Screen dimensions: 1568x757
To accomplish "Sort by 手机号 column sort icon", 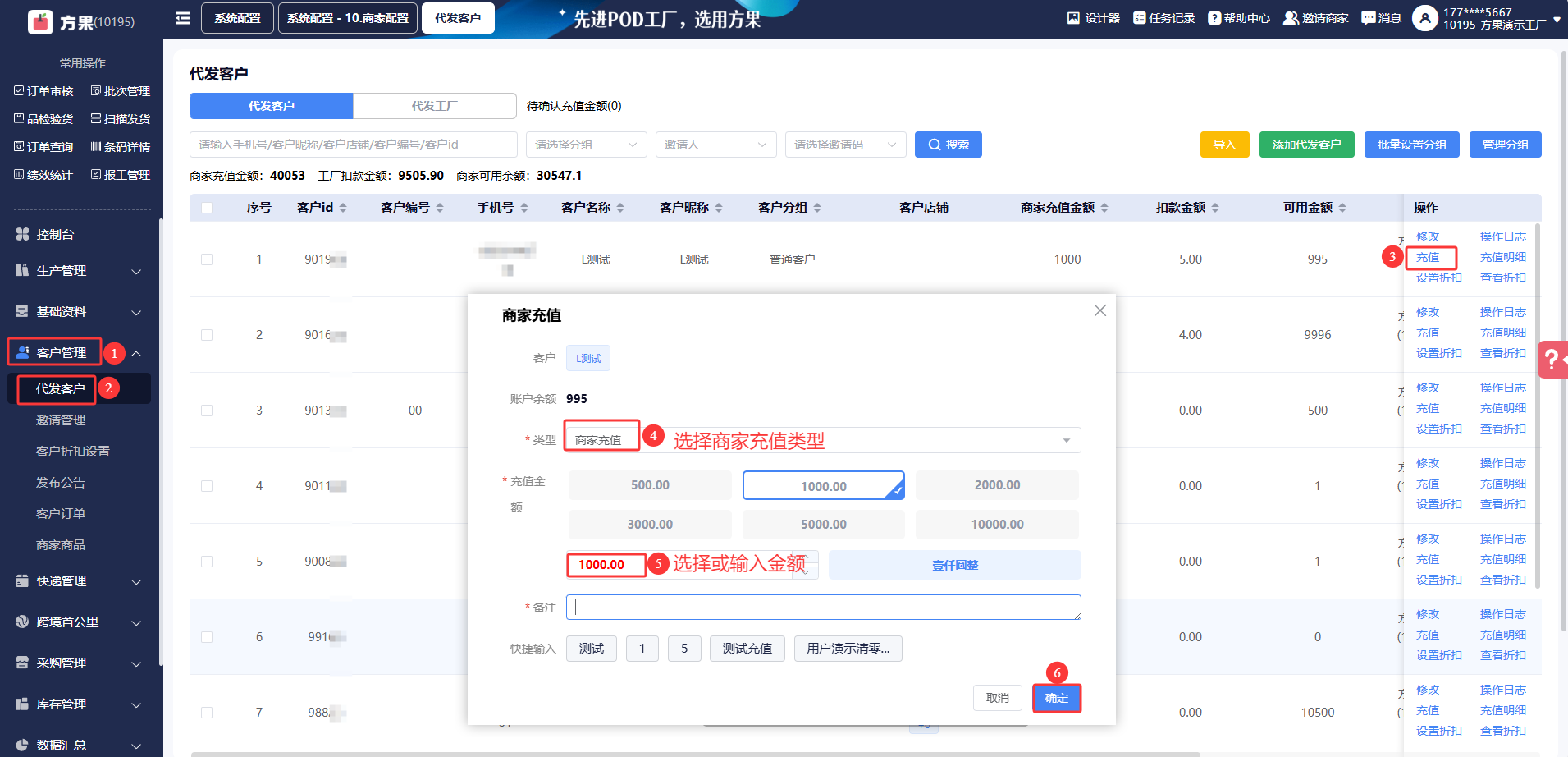I will coord(524,208).
